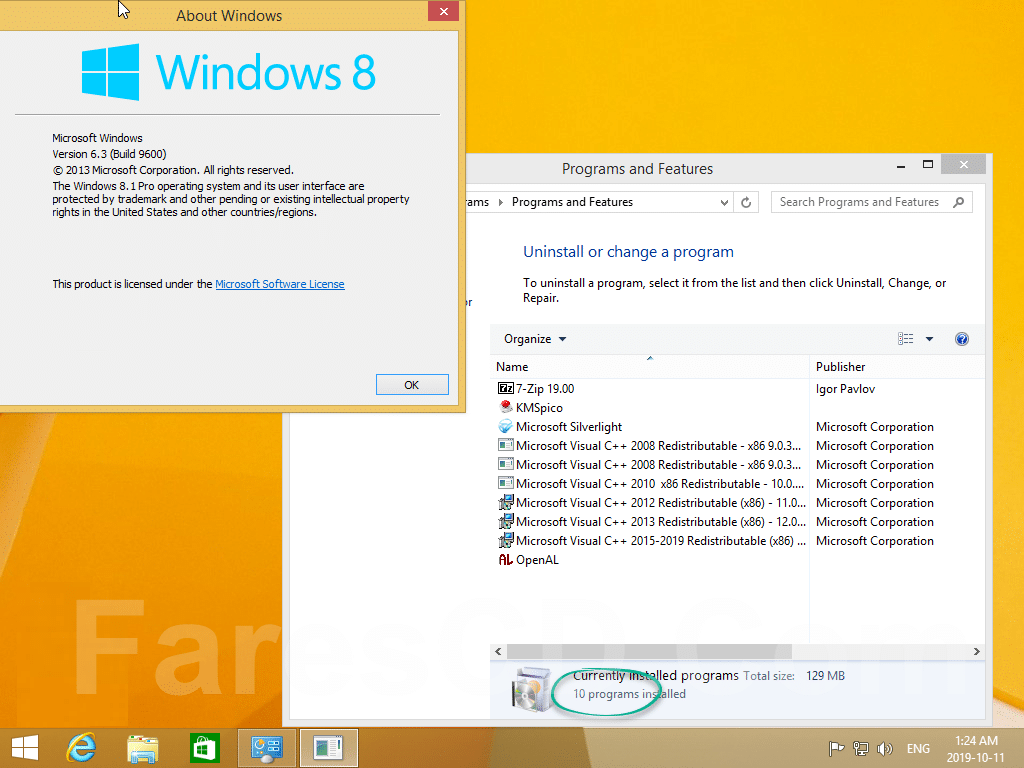1024x768 pixels.
Task: Sort by the Publisher column header
Action: pos(840,367)
